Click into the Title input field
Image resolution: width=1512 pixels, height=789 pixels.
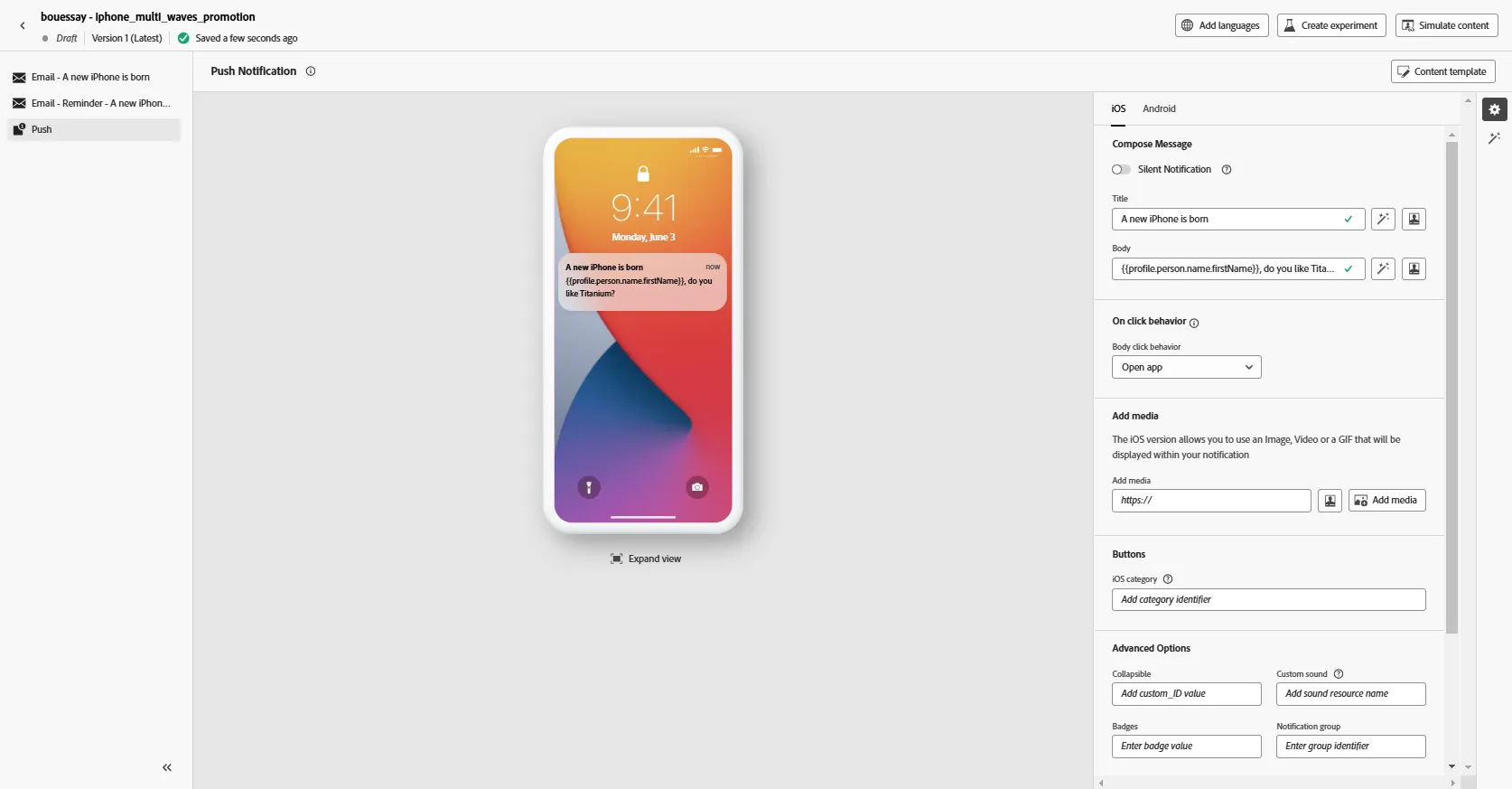click(x=1237, y=220)
